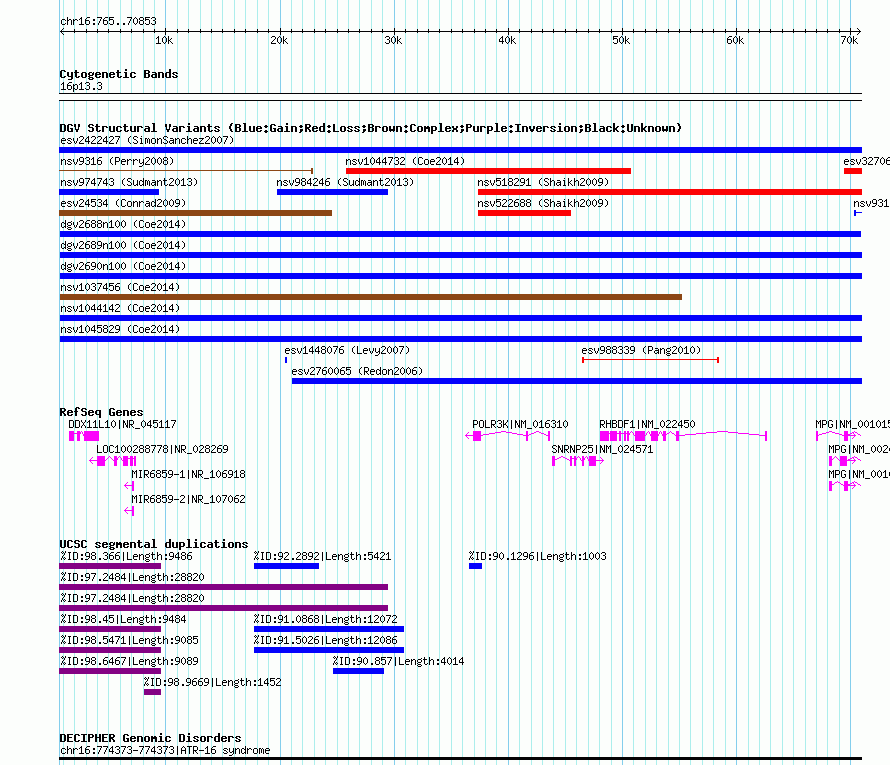Click the SNRNP25|NM_024571 gene
Viewport: 890px width, 765px height.
(602, 449)
